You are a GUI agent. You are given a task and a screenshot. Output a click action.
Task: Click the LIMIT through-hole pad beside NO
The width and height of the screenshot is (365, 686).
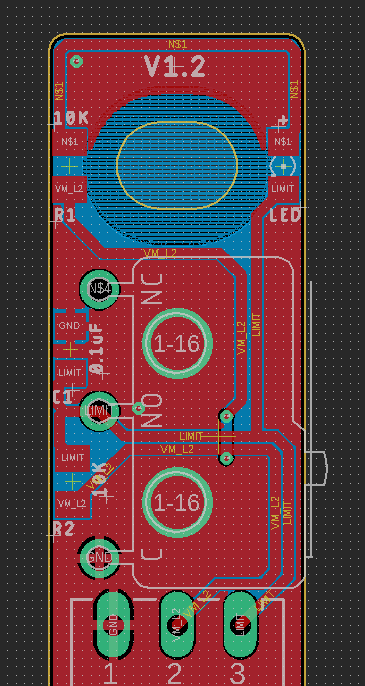99,411
